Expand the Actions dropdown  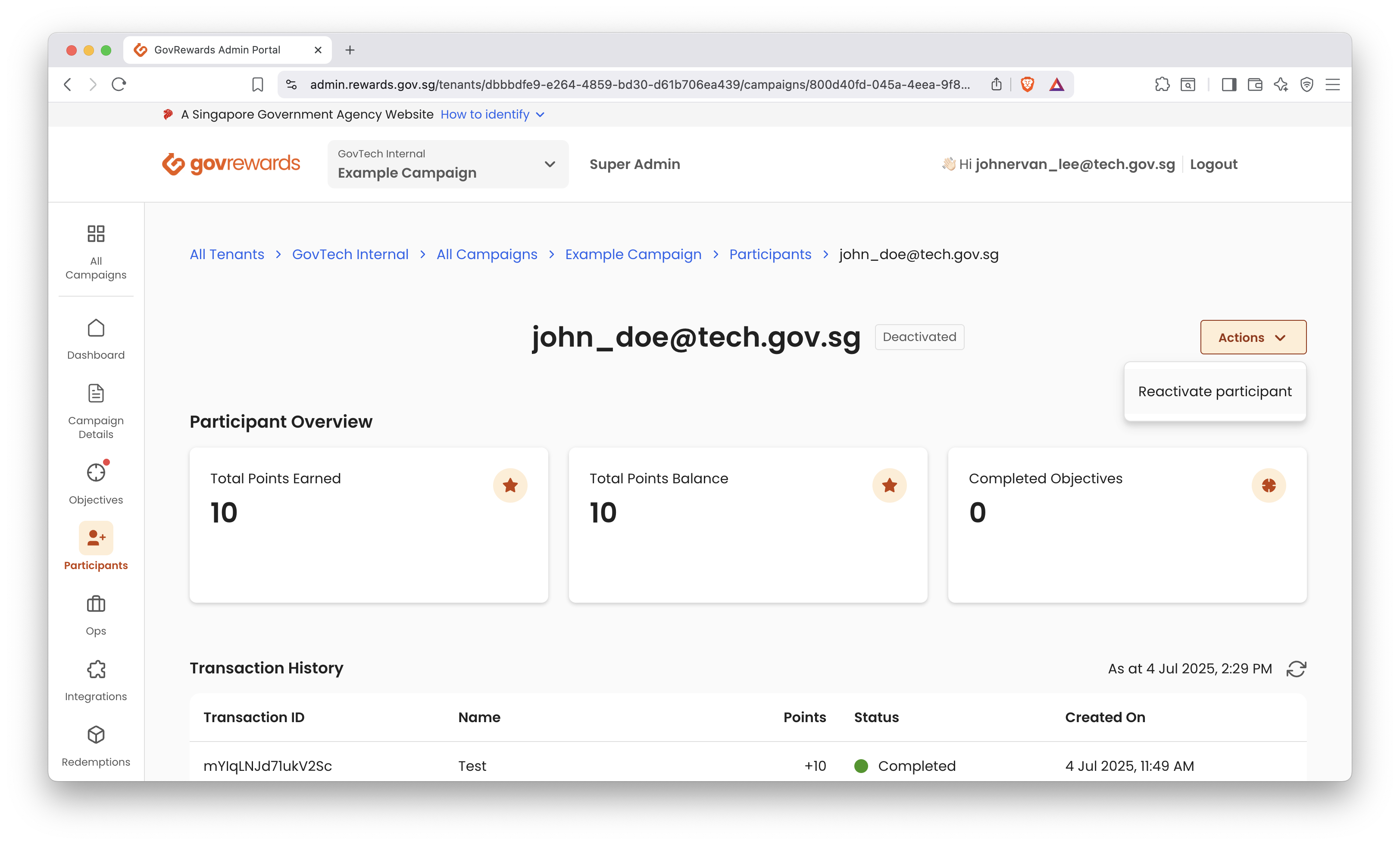click(1253, 337)
